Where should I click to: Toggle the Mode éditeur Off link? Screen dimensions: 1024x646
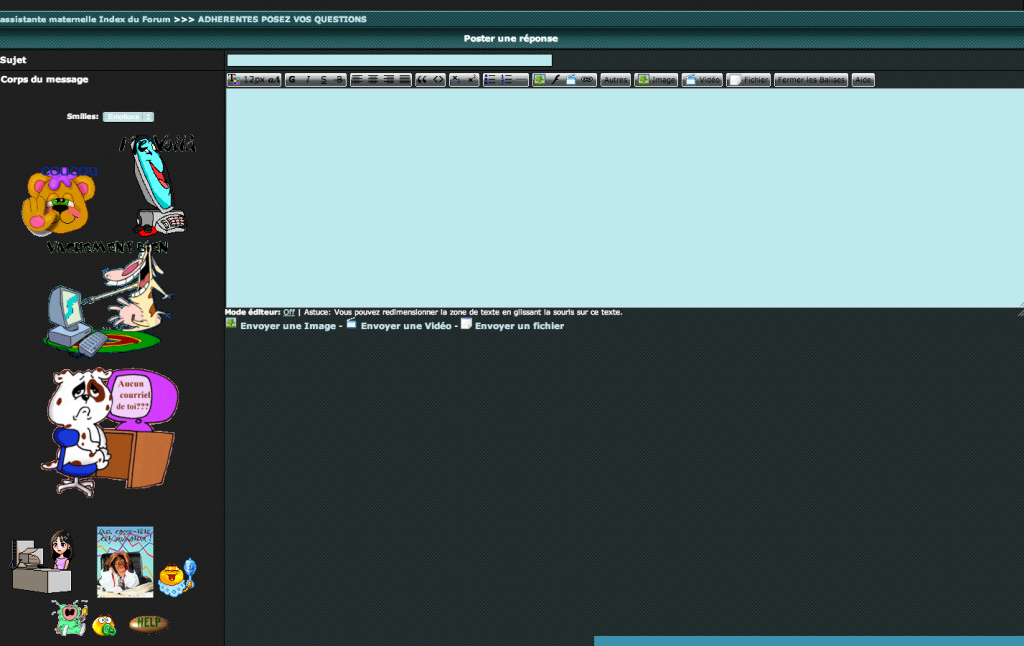click(x=289, y=312)
